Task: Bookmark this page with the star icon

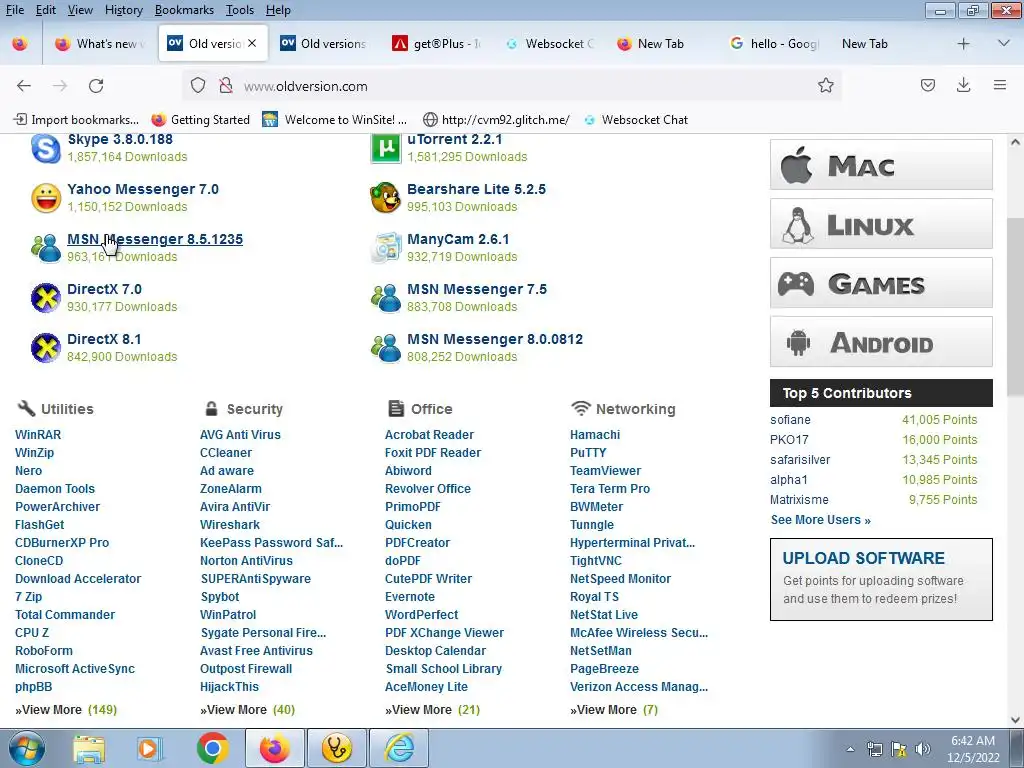Action: pyautogui.click(x=825, y=86)
